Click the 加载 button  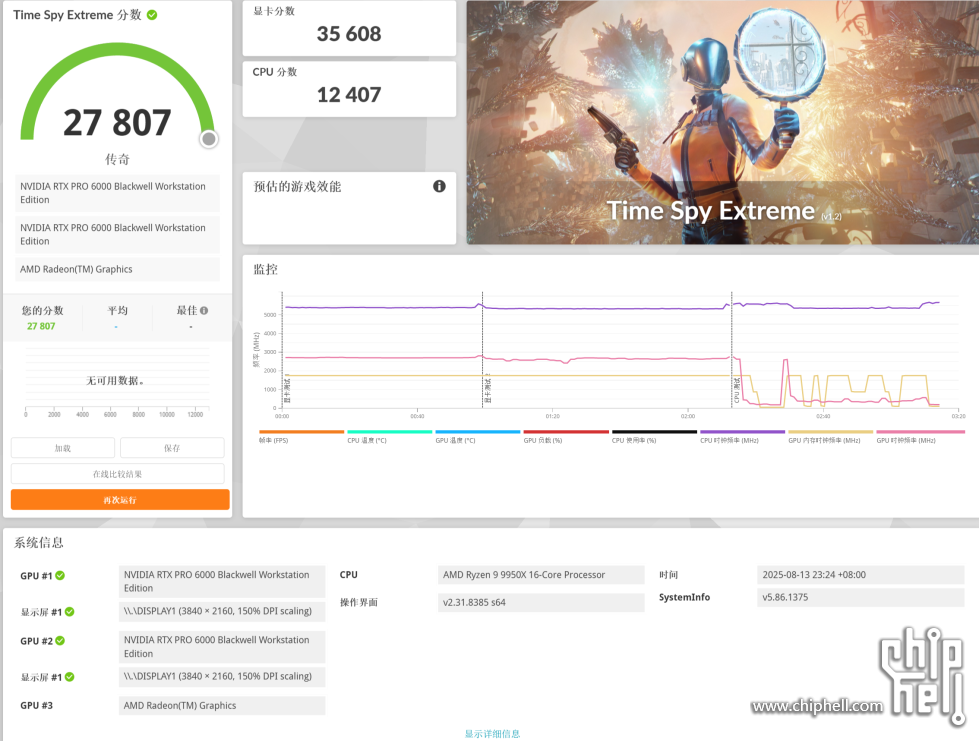(x=63, y=448)
